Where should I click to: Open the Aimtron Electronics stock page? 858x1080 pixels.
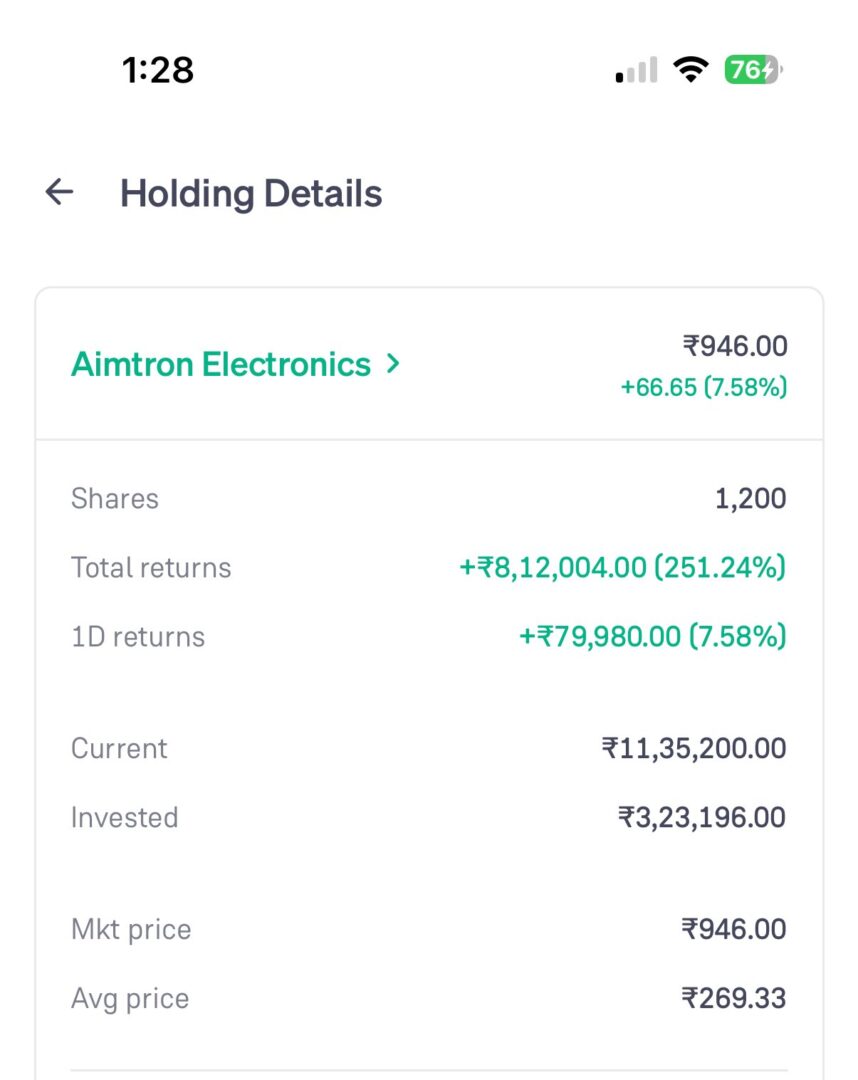click(221, 365)
